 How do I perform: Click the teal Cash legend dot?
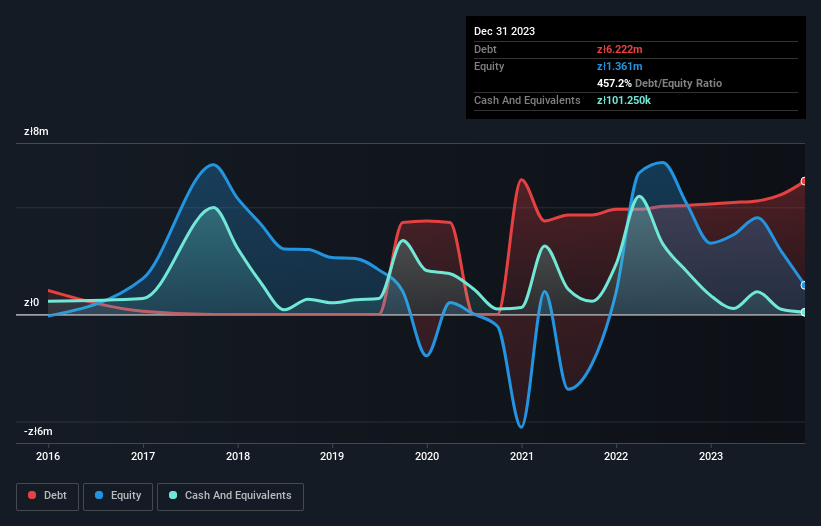tap(173, 495)
